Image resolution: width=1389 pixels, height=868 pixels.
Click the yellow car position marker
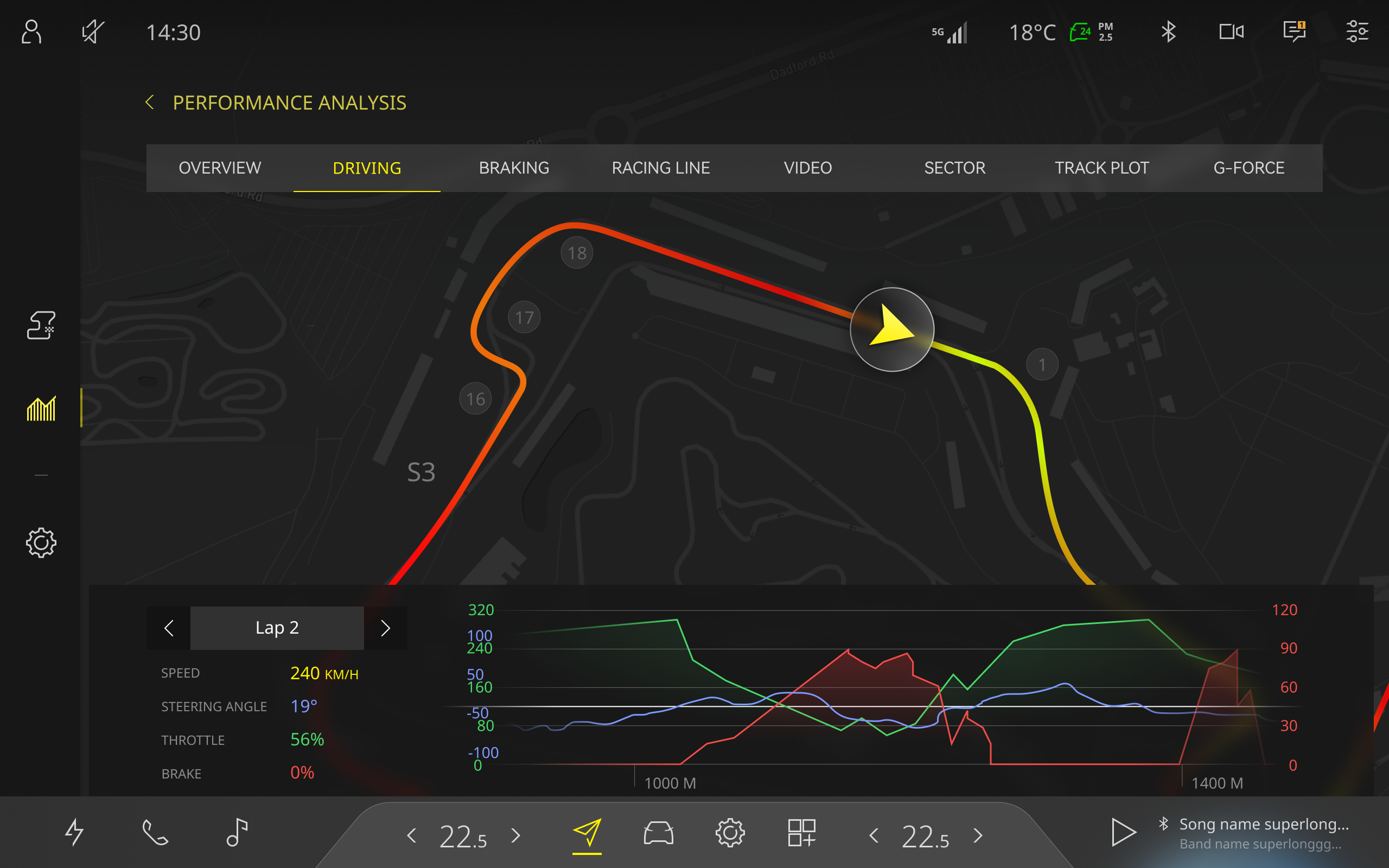coord(891,329)
